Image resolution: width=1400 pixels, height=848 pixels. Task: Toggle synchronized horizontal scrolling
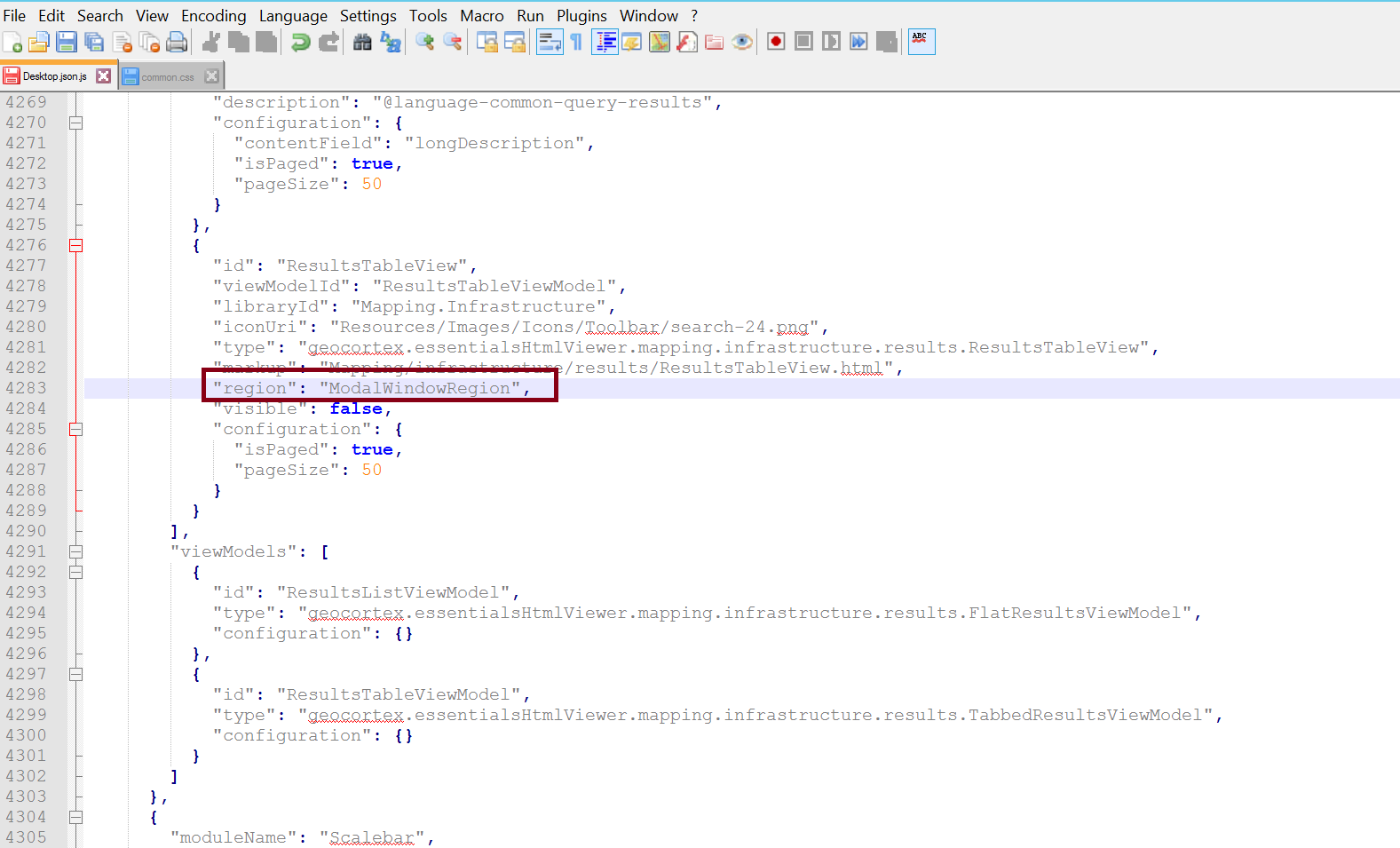click(515, 42)
